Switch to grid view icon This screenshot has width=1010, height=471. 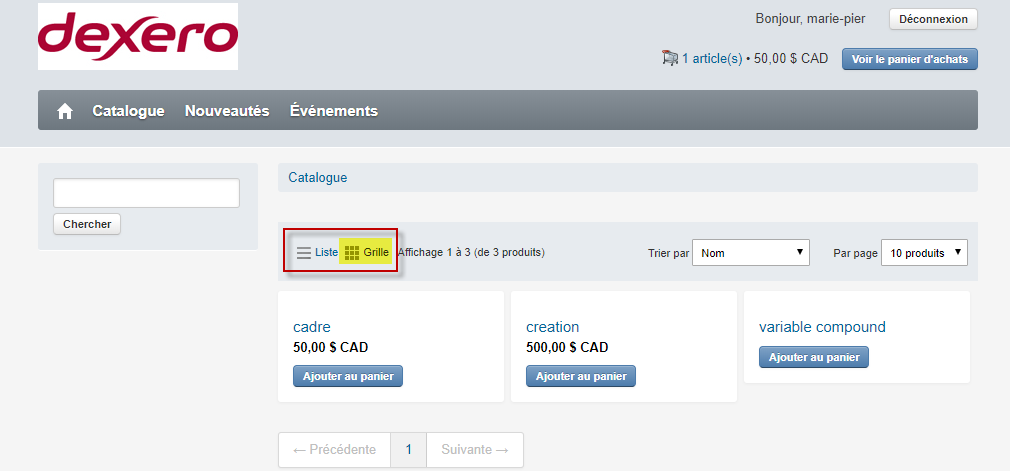pos(352,253)
